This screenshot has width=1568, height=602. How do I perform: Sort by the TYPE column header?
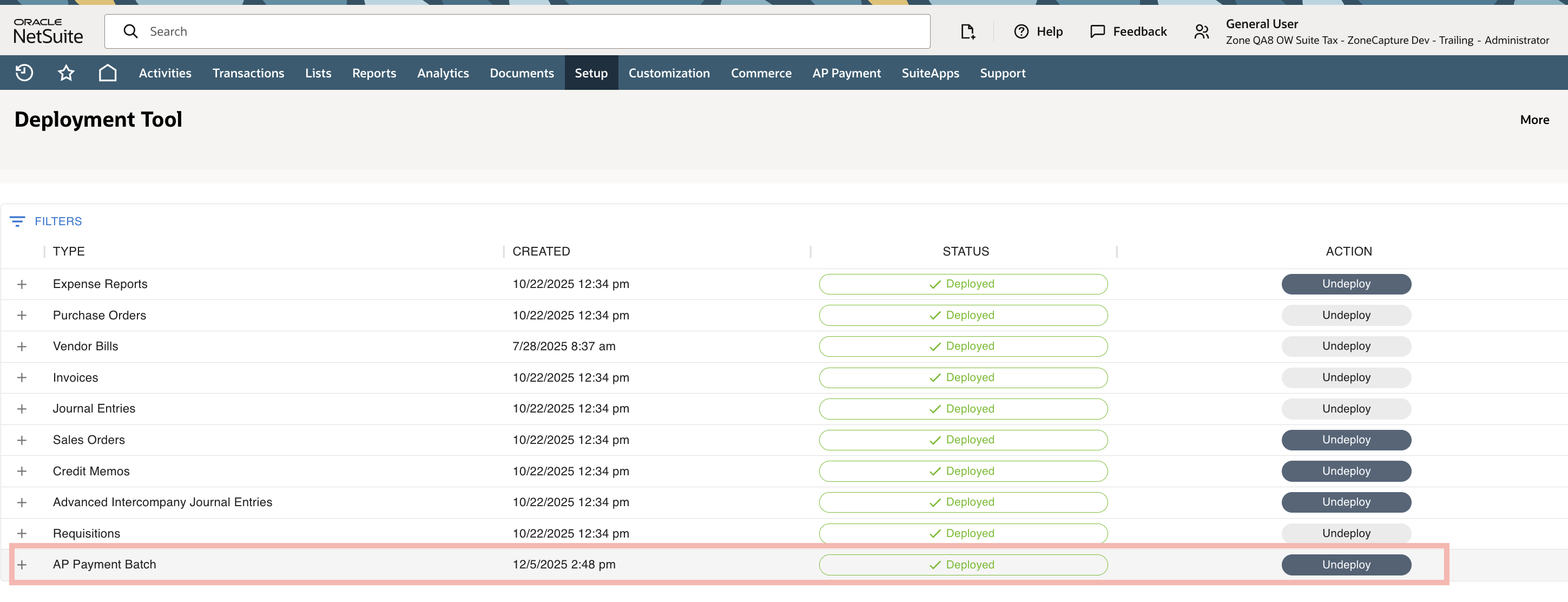[69, 252]
